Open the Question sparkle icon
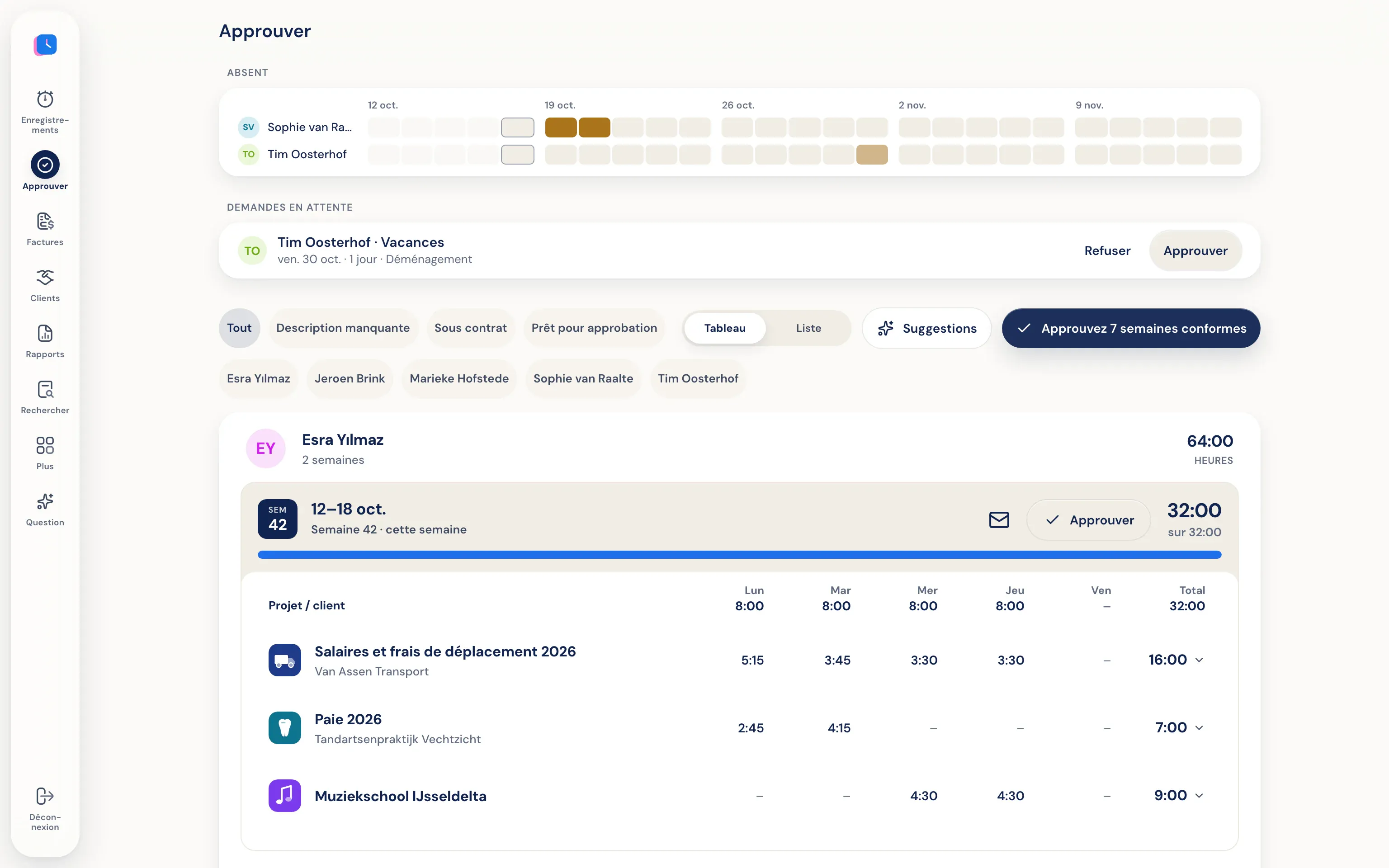Screen dimensions: 1389x868 point(45,502)
